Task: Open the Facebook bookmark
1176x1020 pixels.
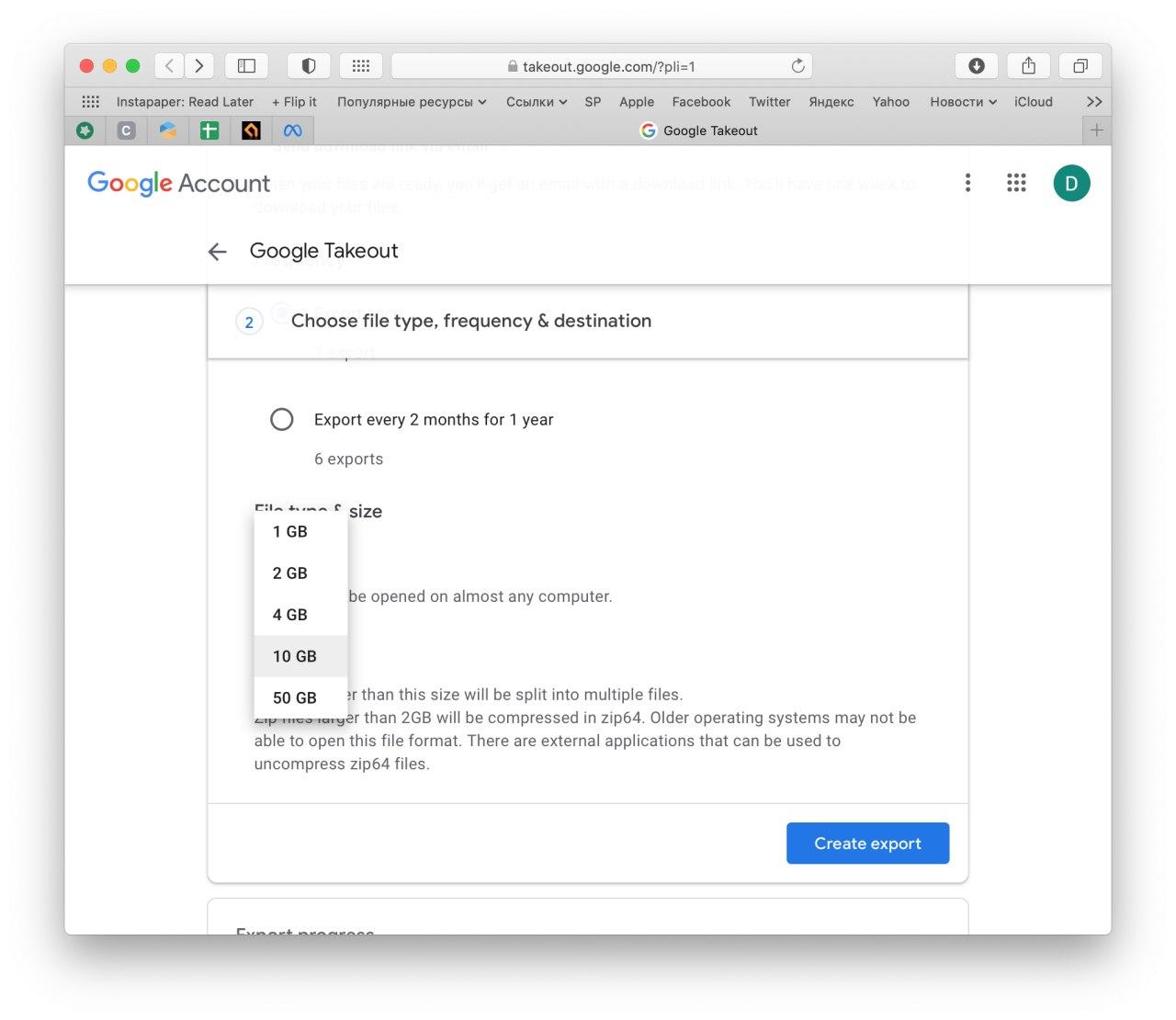Action: pos(701,102)
